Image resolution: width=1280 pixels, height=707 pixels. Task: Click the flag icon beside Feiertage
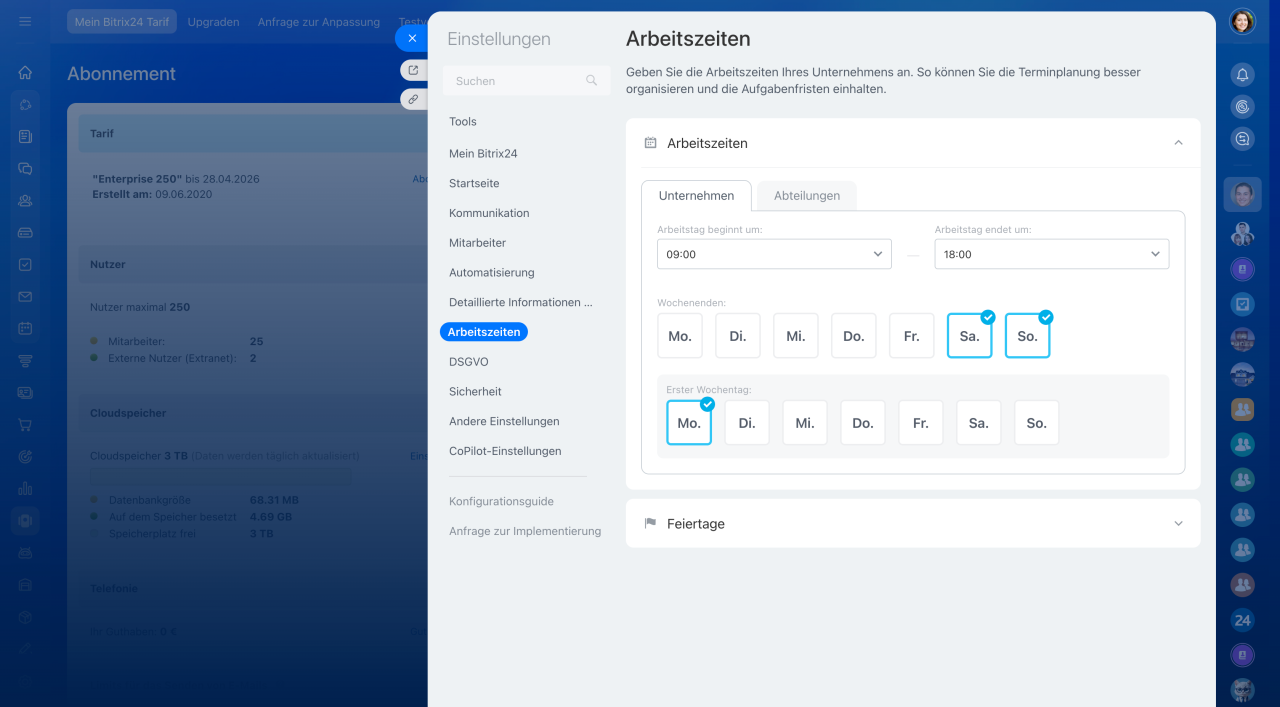pyautogui.click(x=650, y=523)
